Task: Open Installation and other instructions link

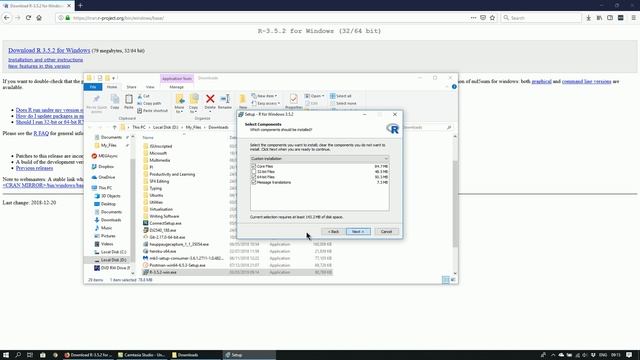Action: pos(45,60)
